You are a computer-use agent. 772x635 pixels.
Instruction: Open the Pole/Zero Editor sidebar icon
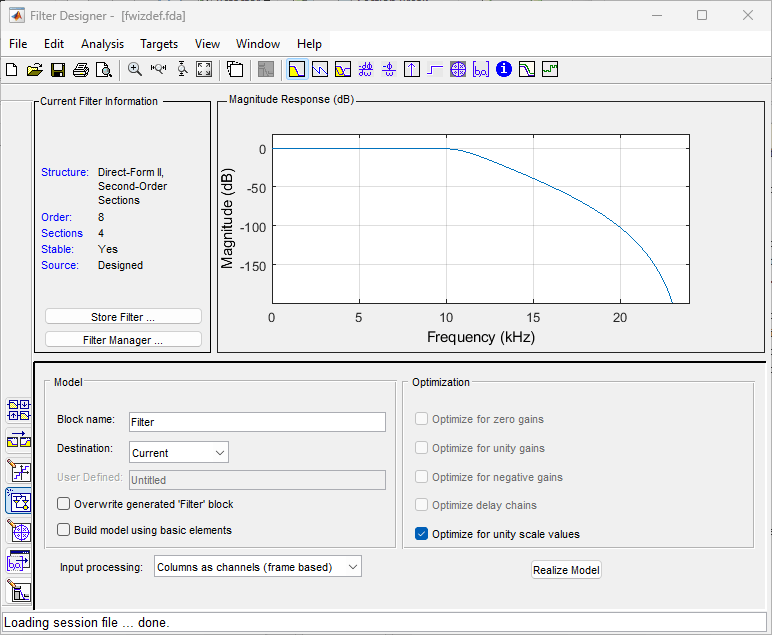[x=19, y=530]
